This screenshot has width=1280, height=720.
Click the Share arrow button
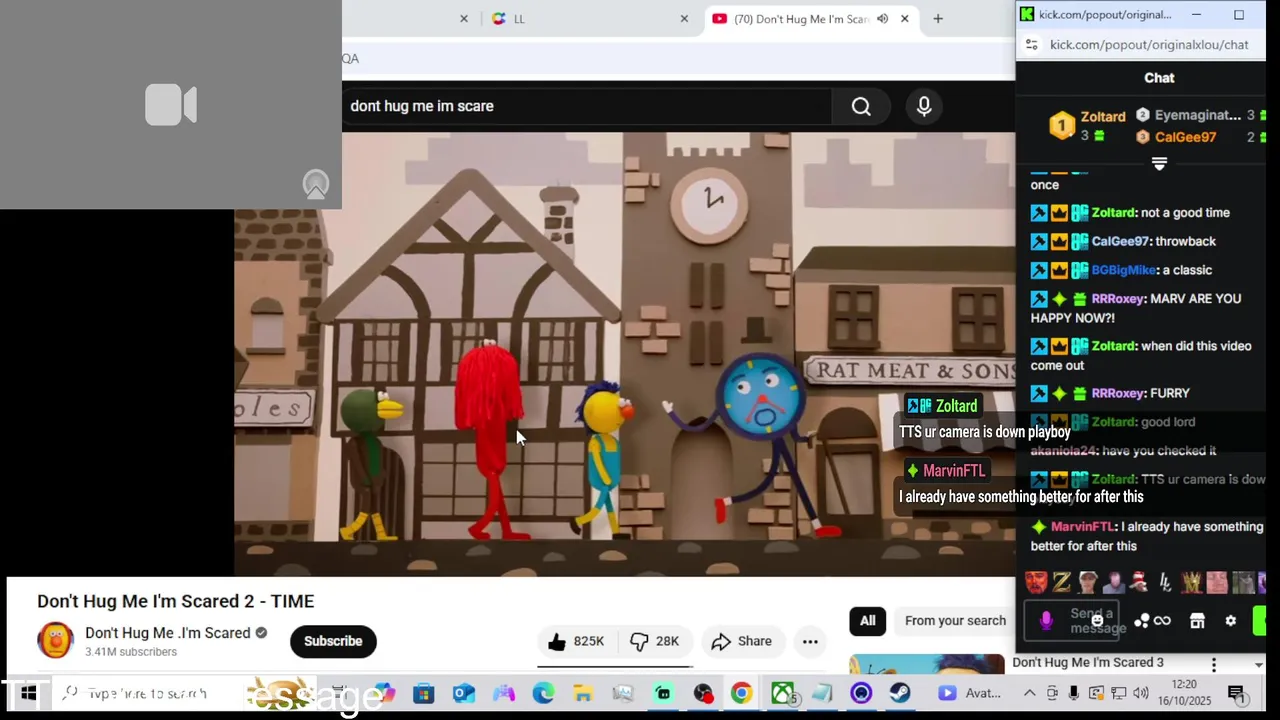741,641
